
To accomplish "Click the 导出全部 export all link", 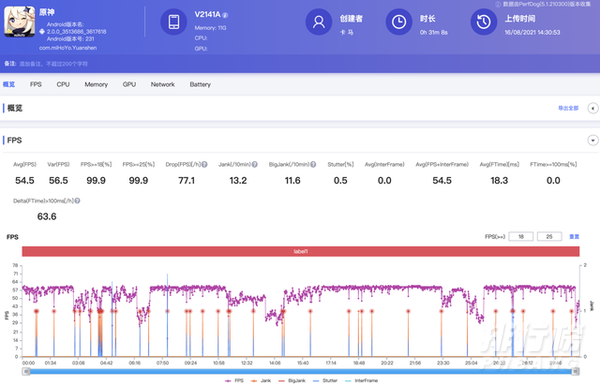I will pyautogui.click(x=568, y=108).
